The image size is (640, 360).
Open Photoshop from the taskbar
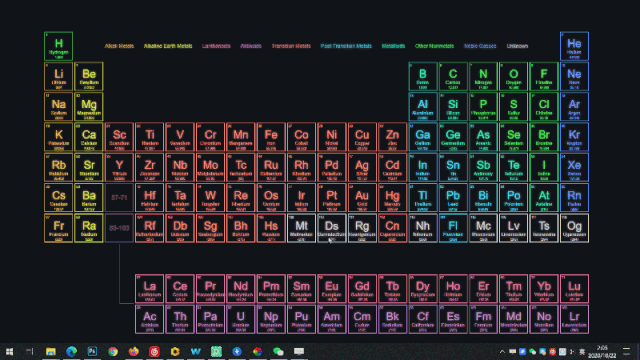pos(92,351)
